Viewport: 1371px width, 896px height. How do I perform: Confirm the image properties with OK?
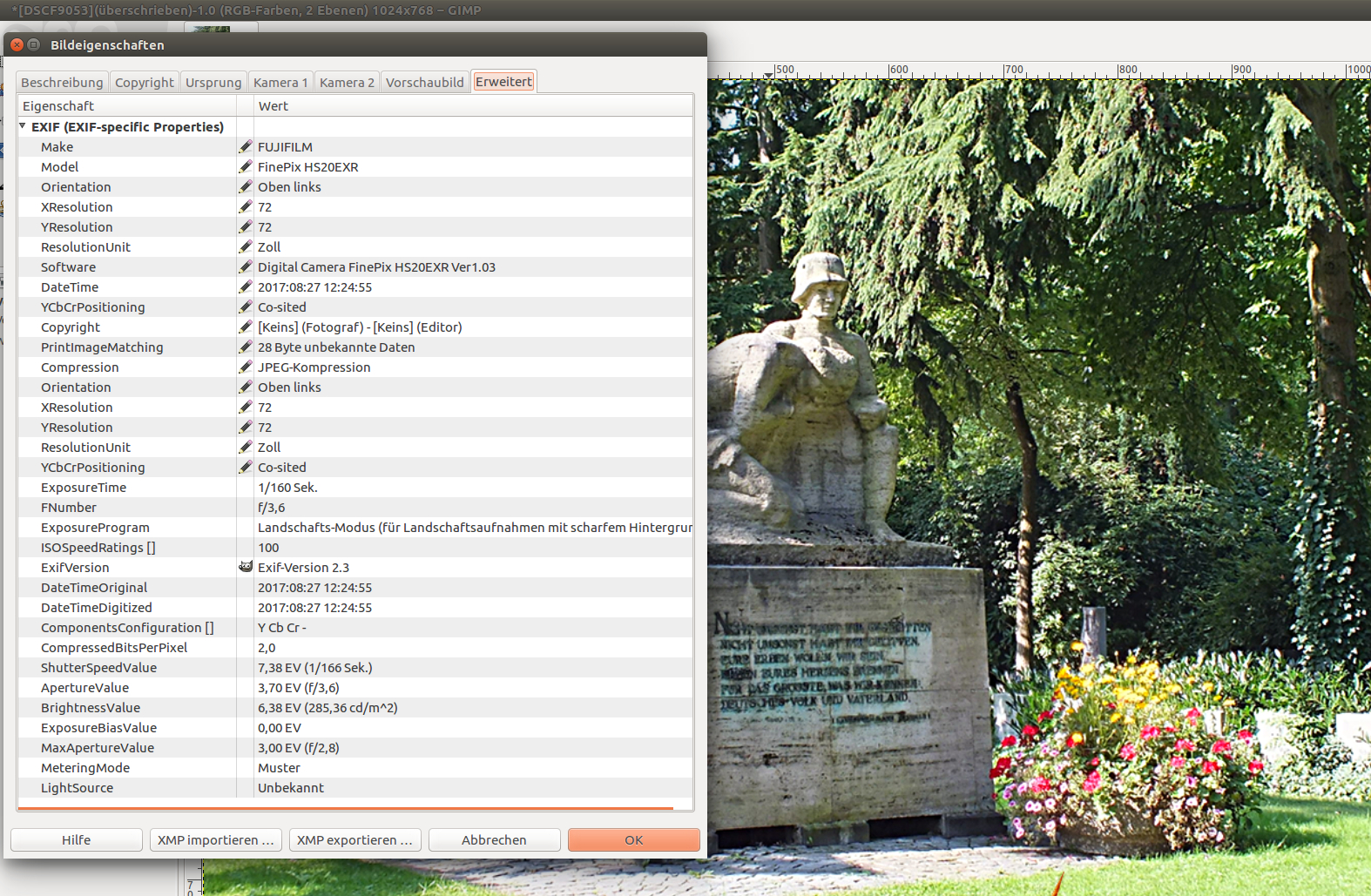click(634, 839)
